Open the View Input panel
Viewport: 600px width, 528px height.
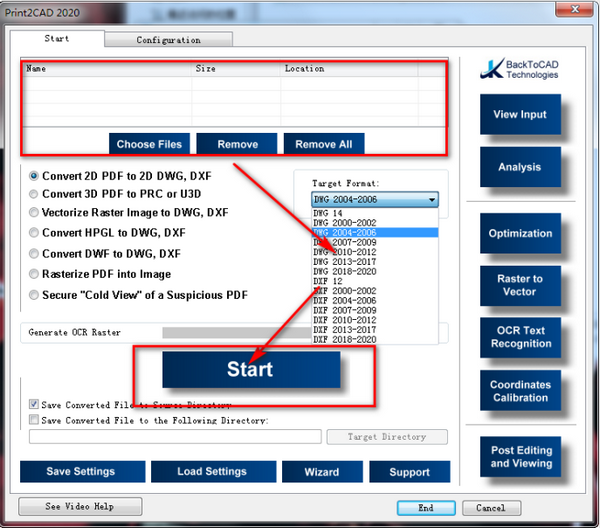click(x=520, y=114)
